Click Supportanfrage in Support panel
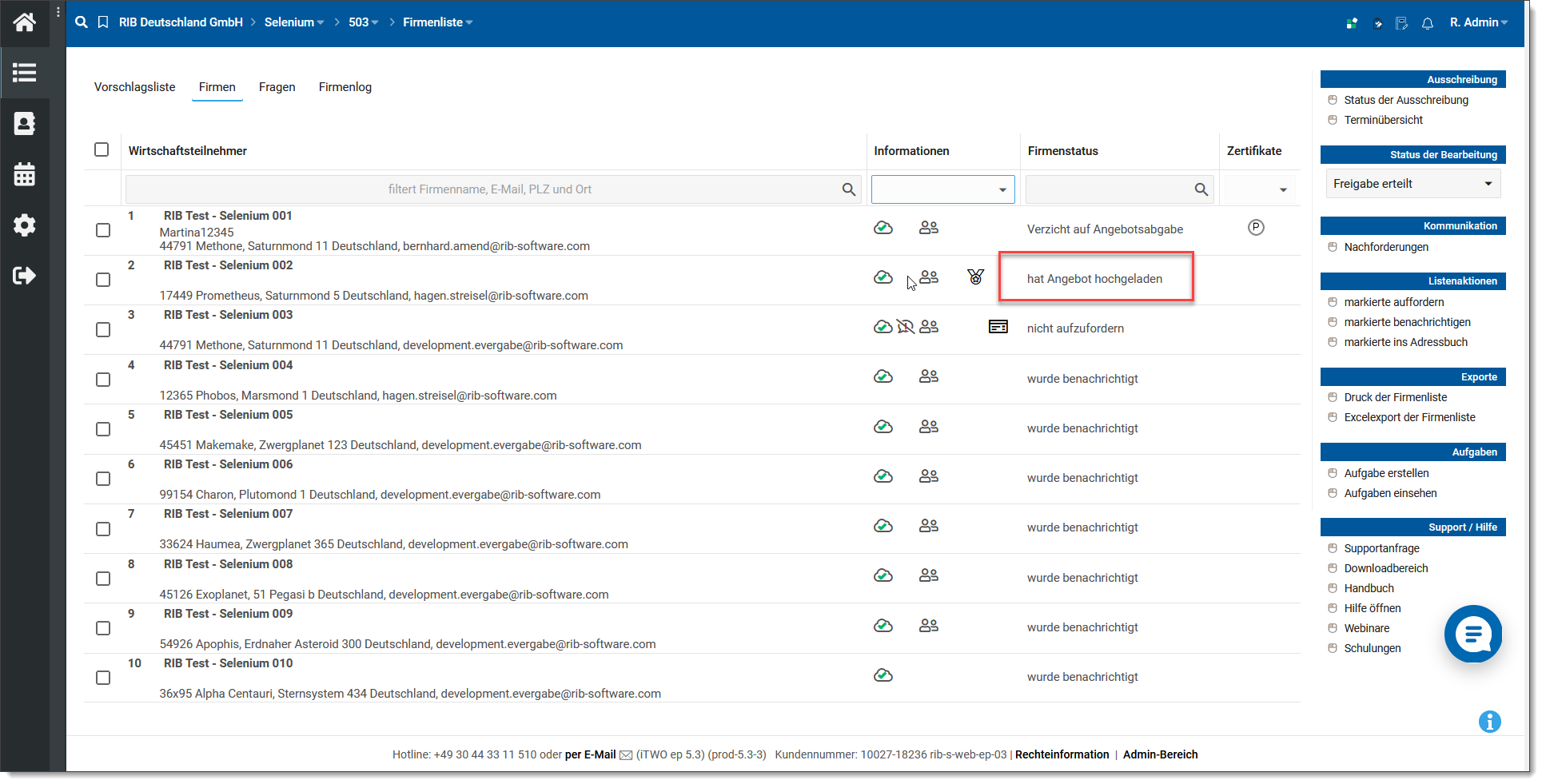1542x784 pixels. 1381,548
